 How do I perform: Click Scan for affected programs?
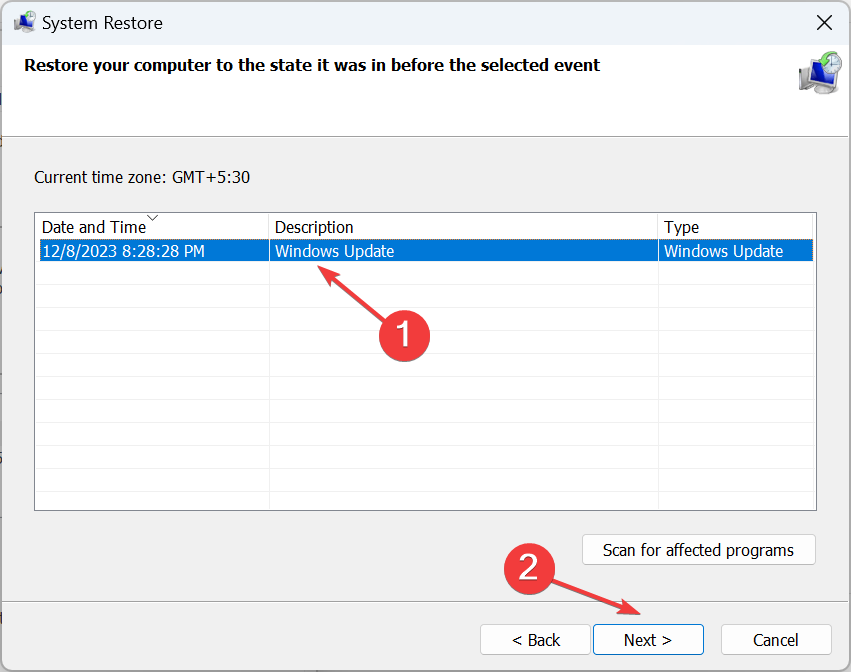click(x=698, y=550)
